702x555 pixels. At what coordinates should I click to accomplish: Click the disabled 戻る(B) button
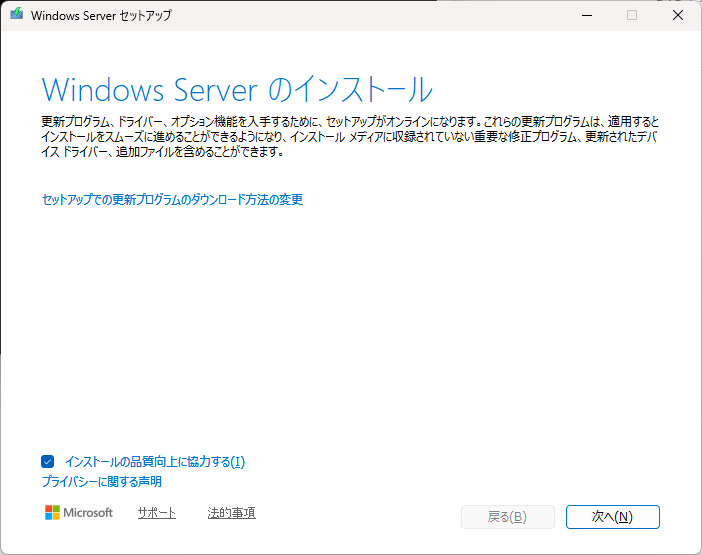click(507, 517)
